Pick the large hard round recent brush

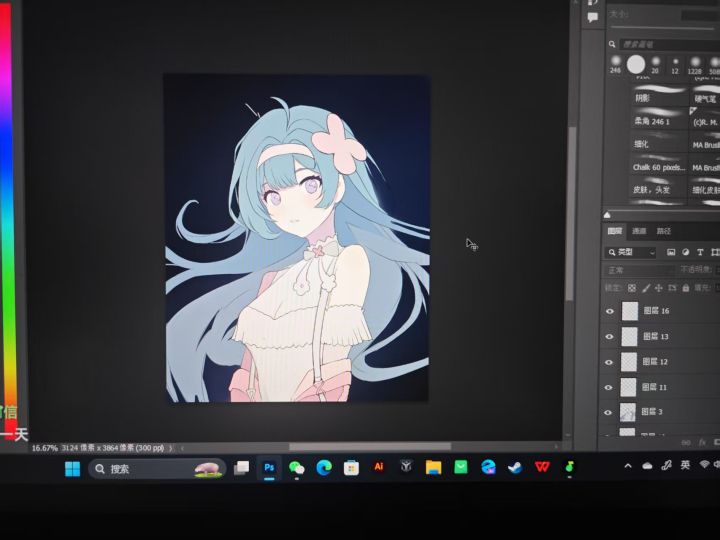point(636,64)
